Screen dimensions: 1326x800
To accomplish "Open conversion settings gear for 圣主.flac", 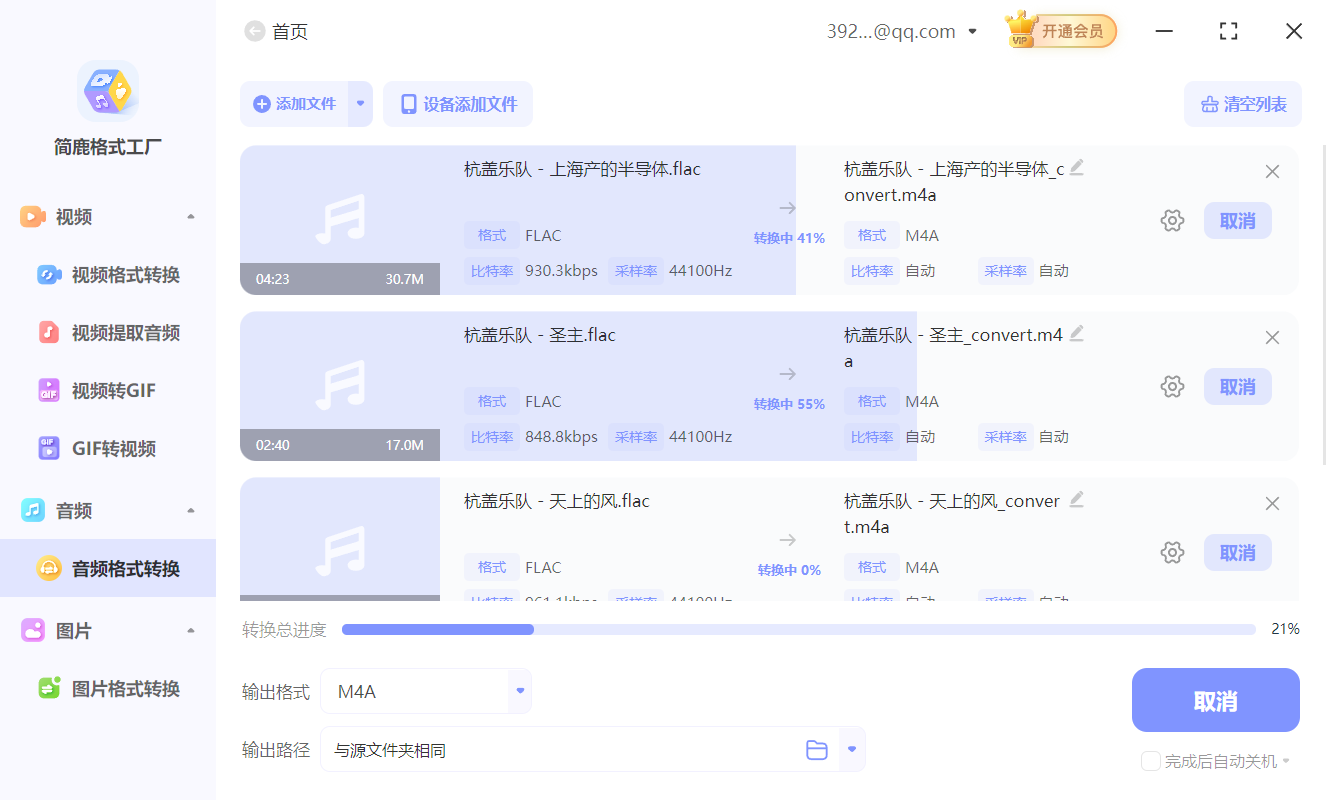I will (1171, 386).
